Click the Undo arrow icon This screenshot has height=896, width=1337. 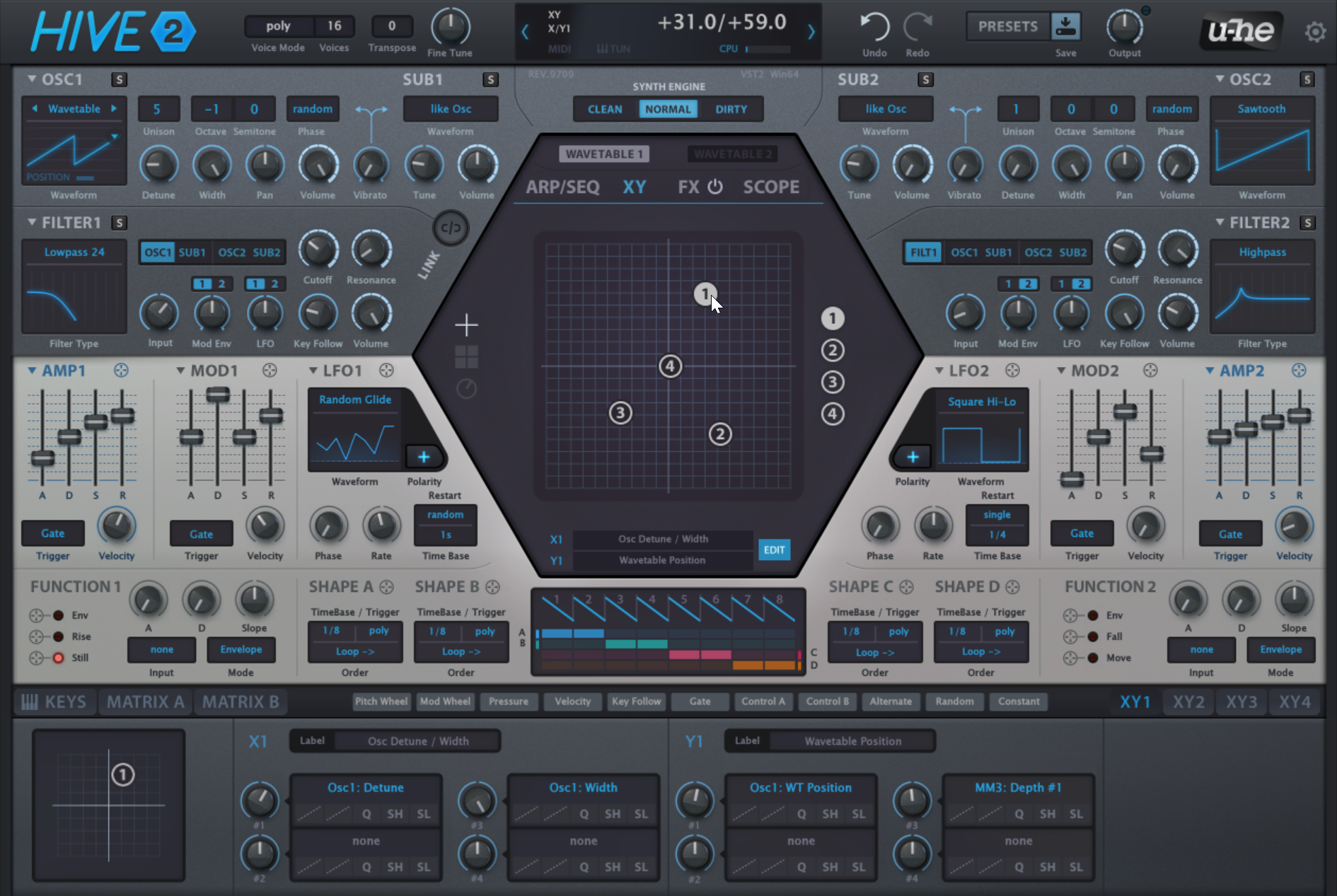pyautogui.click(x=874, y=27)
